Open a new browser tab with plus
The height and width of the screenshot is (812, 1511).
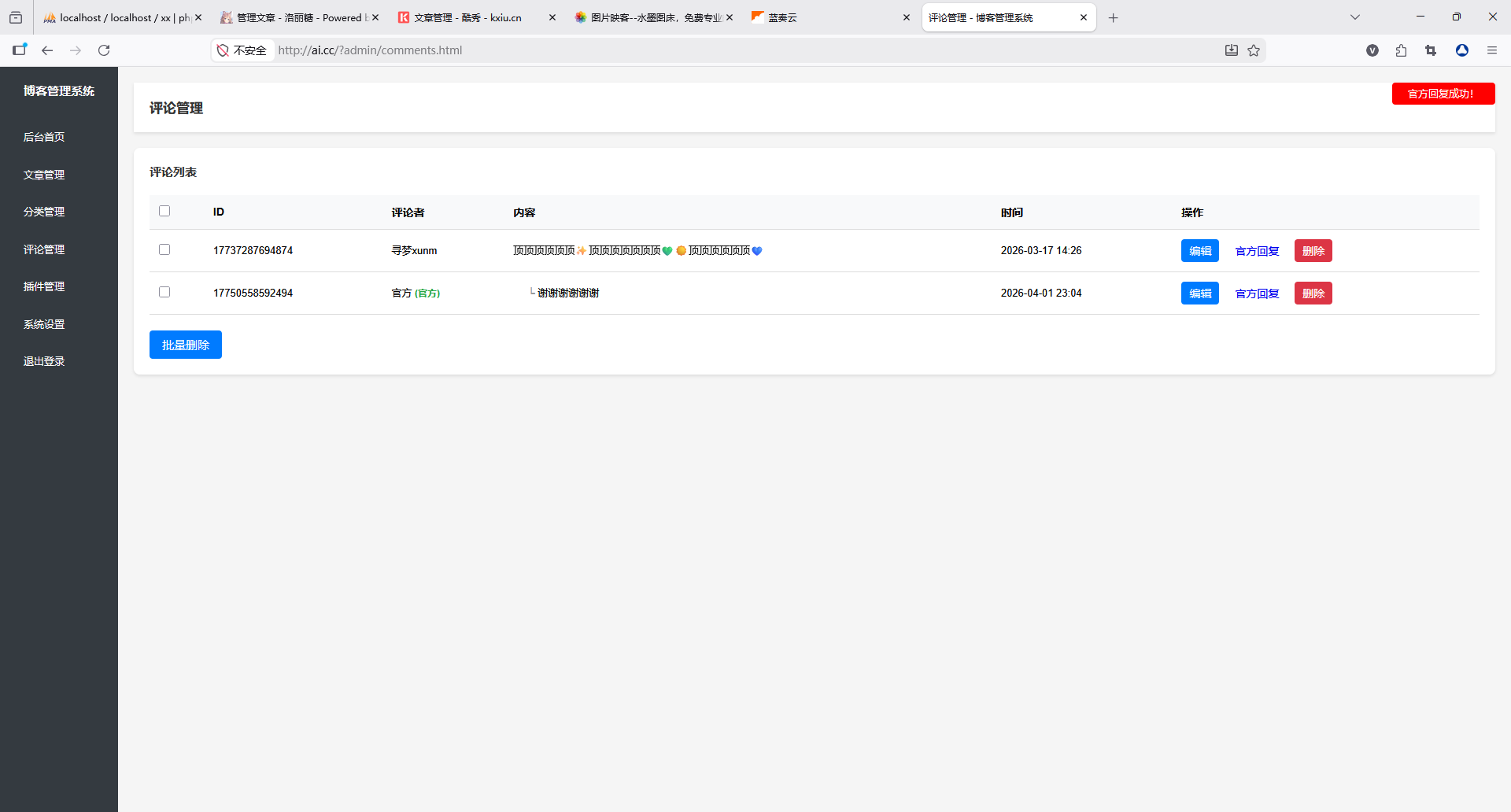tap(1113, 17)
